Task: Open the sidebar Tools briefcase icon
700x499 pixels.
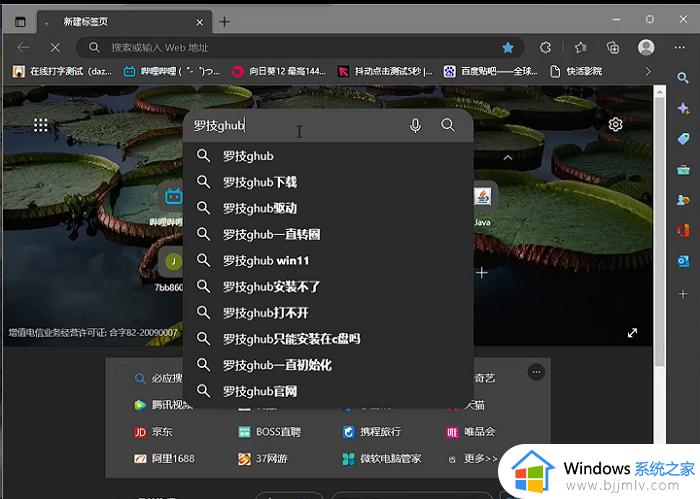Action: point(683,170)
